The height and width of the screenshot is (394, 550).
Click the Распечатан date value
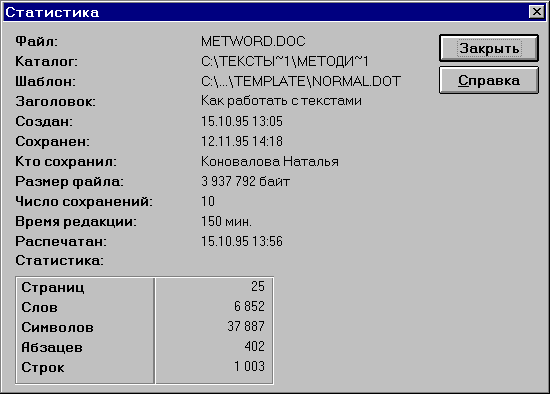pos(242,241)
